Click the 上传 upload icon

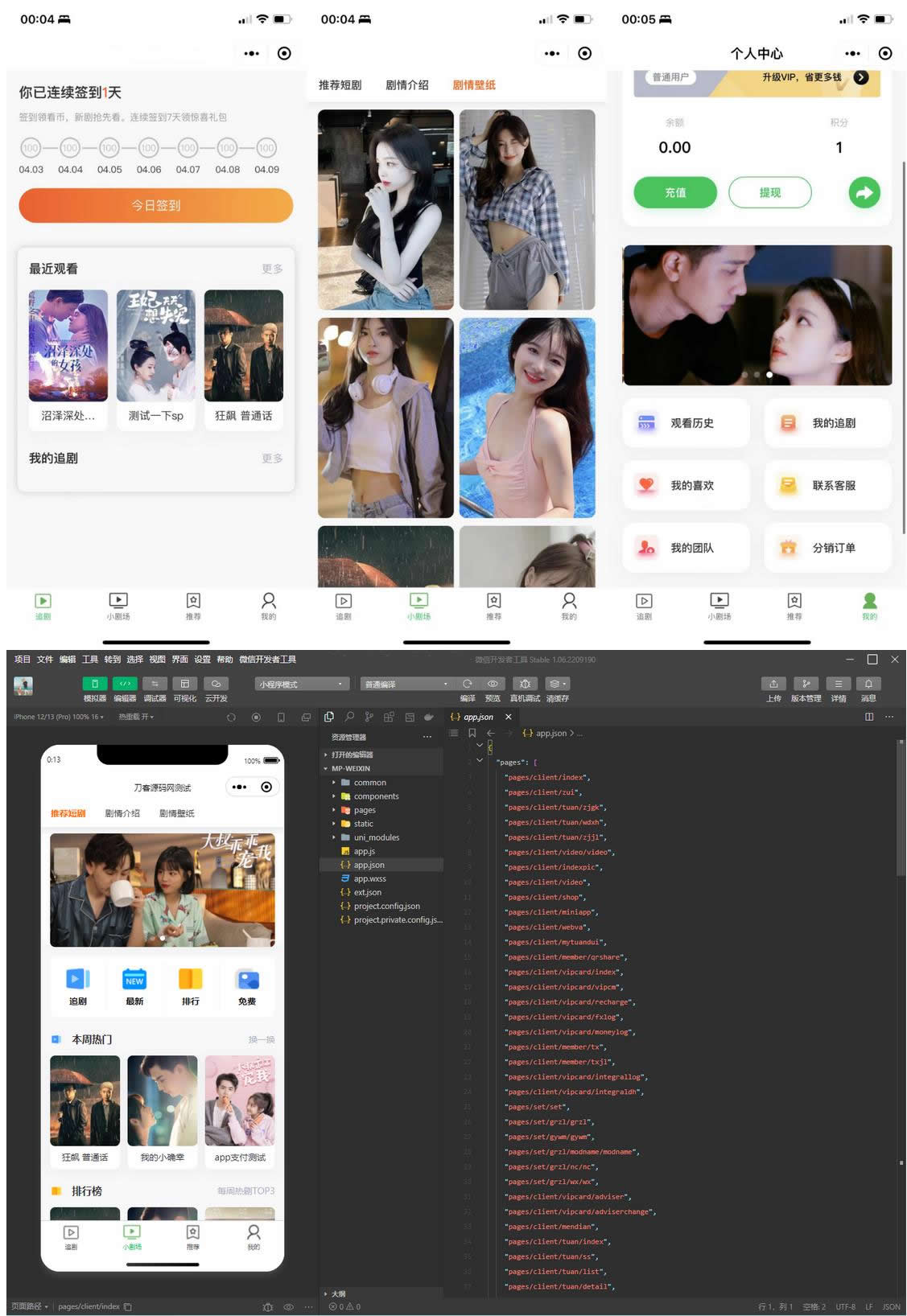(773, 684)
